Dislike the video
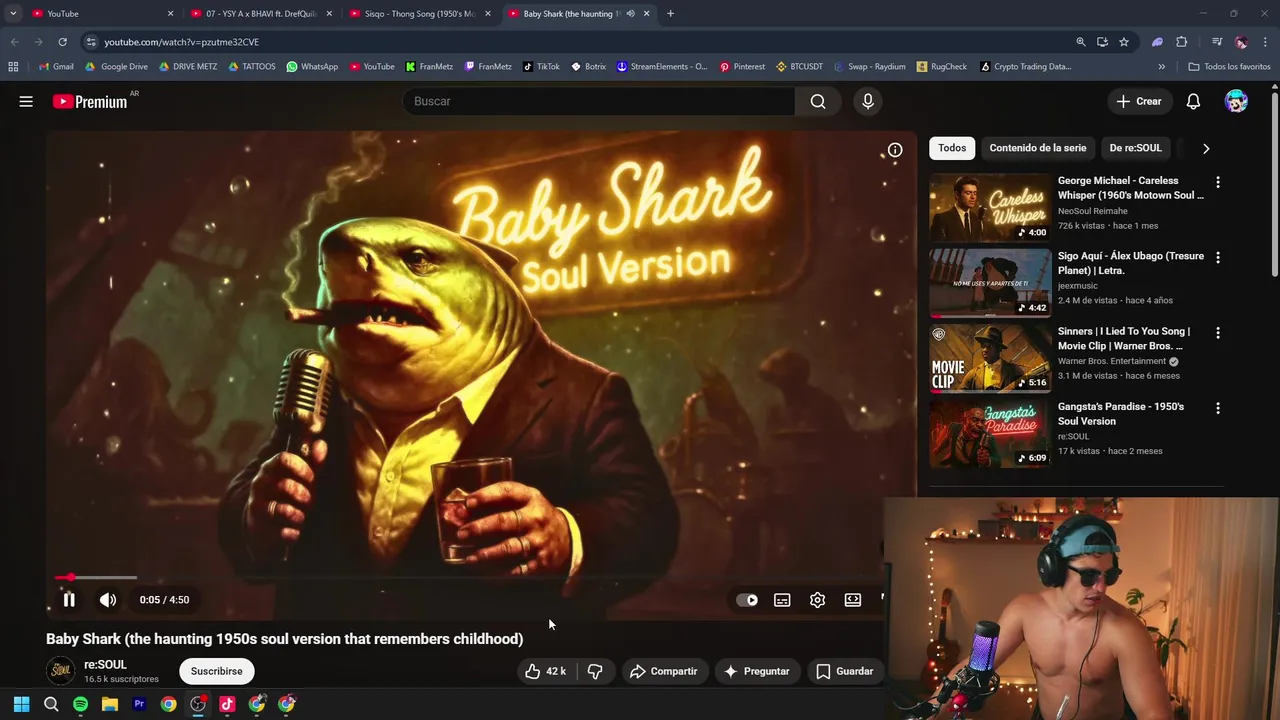 coord(595,671)
